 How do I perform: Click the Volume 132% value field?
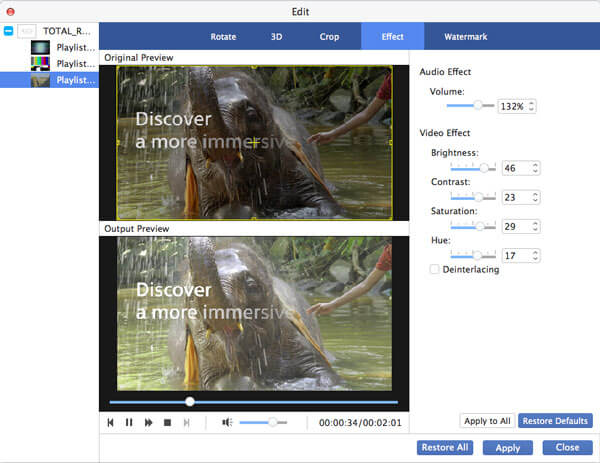coord(512,106)
